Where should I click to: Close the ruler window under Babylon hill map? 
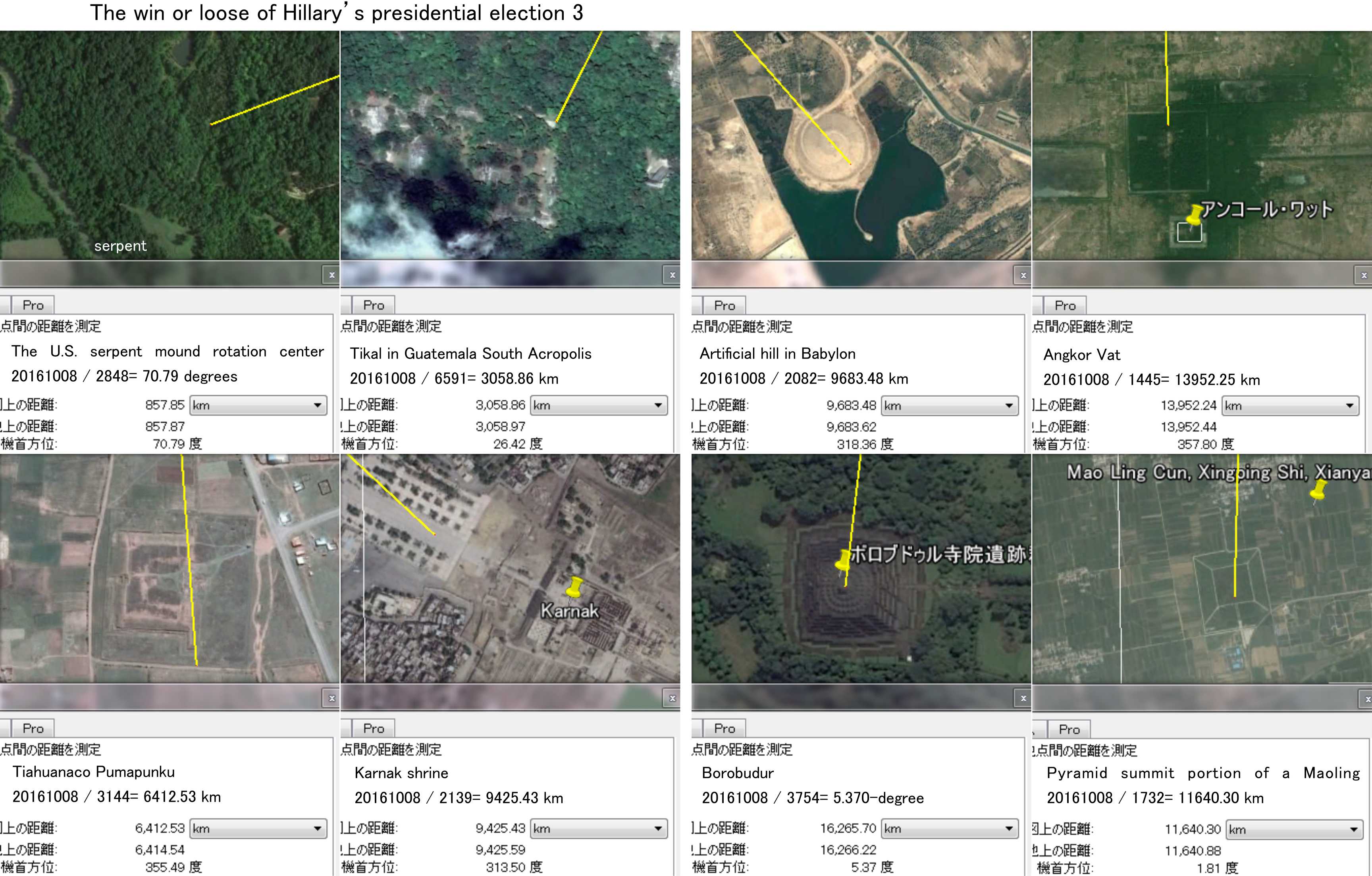click(x=1023, y=275)
